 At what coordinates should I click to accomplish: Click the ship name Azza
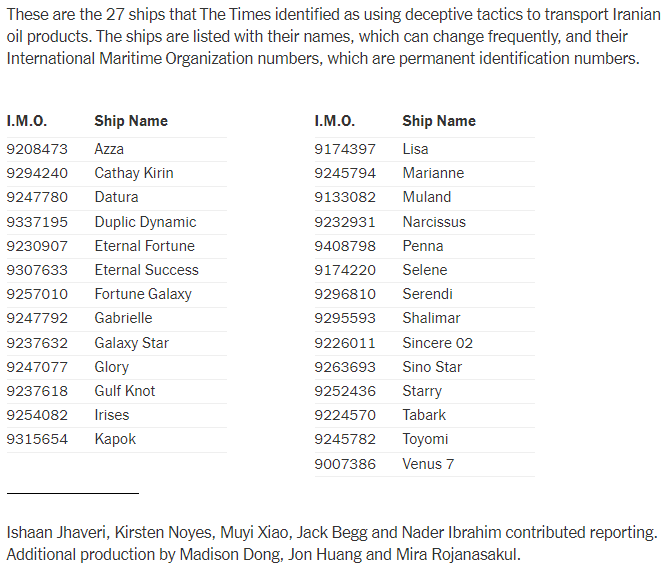click(109, 149)
